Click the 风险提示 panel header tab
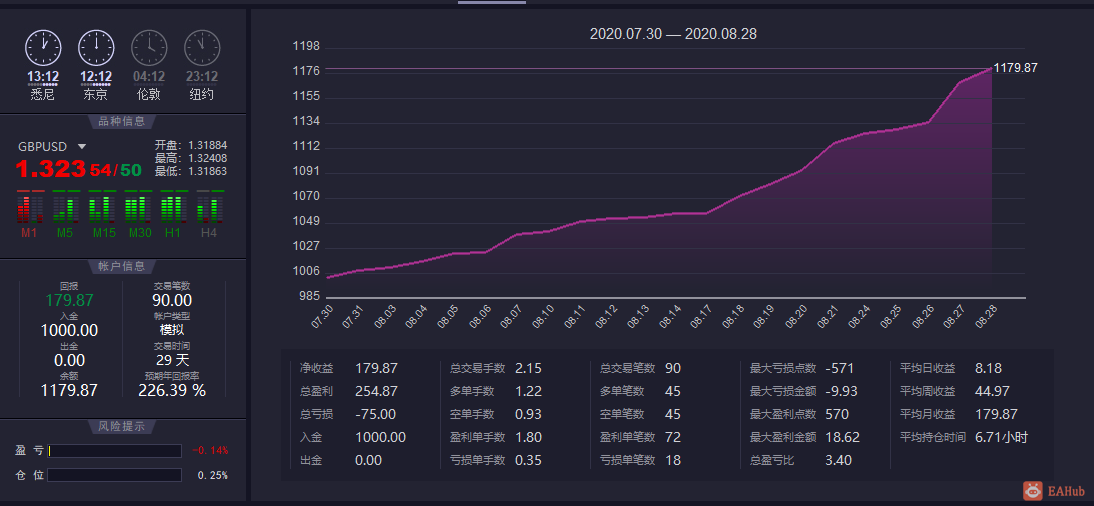The width and height of the screenshot is (1094, 506). tap(122, 426)
